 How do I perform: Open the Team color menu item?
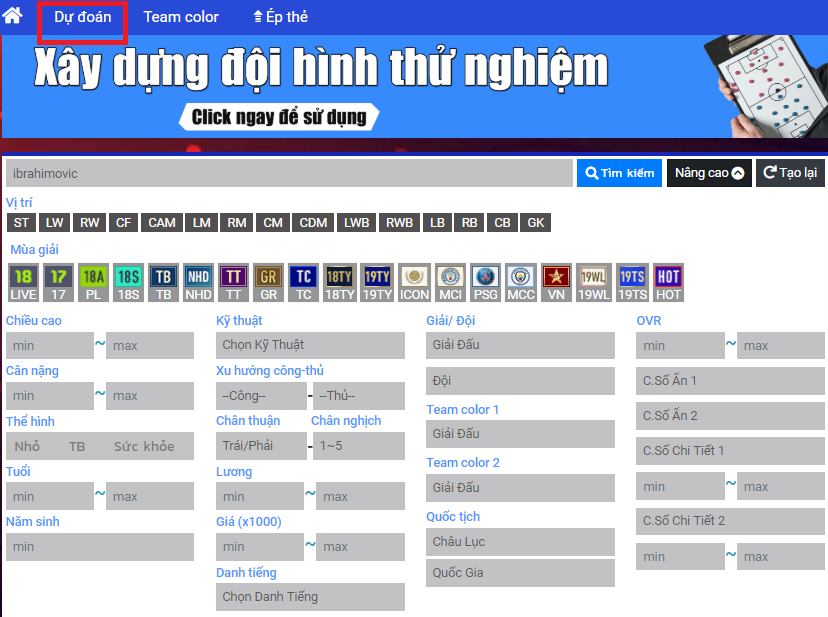point(181,17)
